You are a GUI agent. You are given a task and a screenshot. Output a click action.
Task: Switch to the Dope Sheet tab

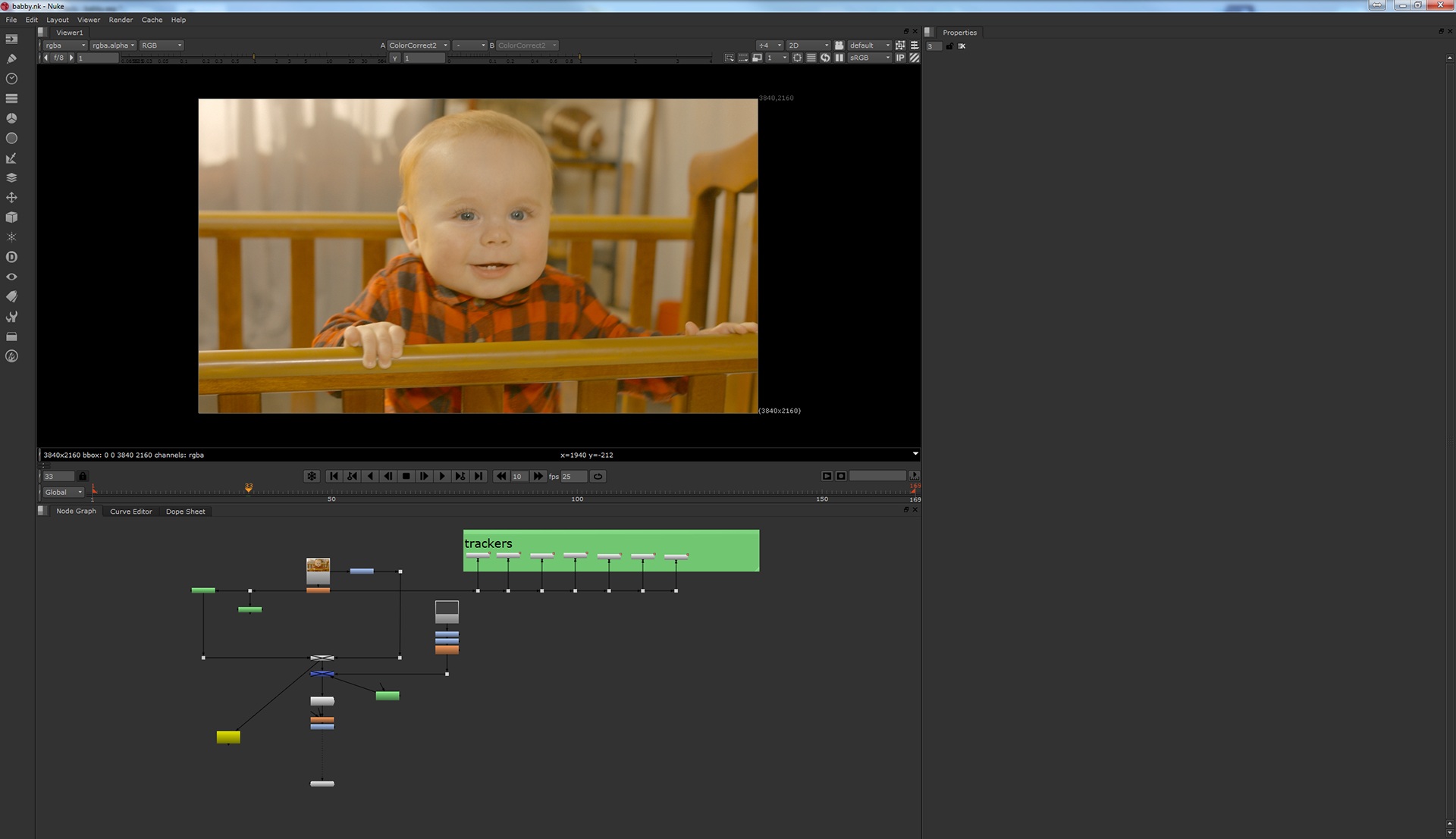point(185,512)
